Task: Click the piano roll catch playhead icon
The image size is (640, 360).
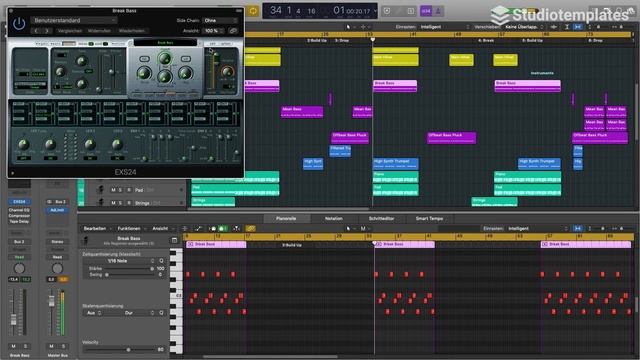Action: [185, 229]
